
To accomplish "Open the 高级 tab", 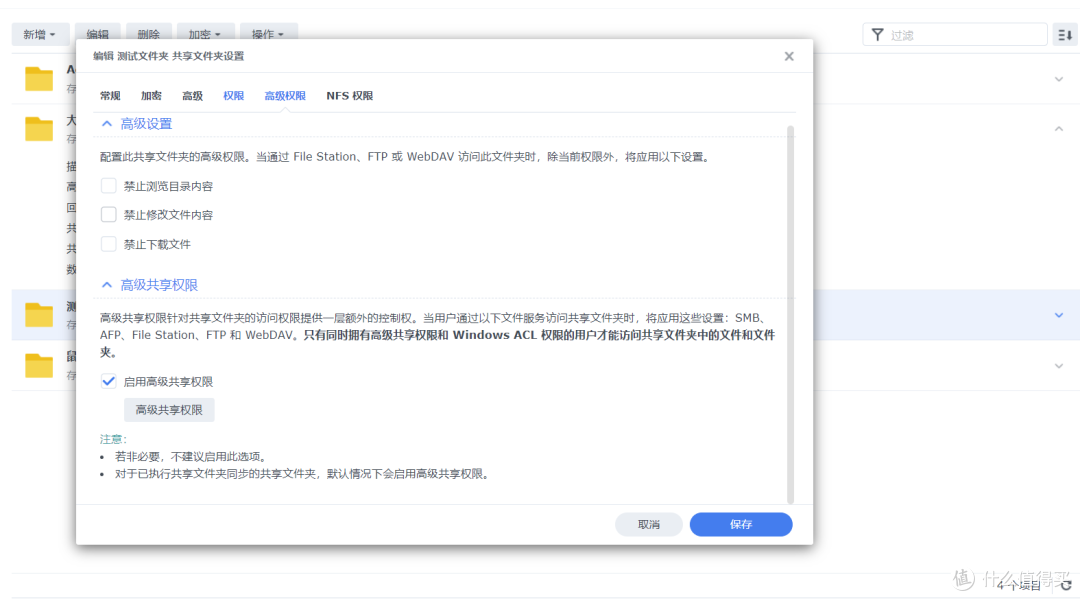I will (192, 96).
